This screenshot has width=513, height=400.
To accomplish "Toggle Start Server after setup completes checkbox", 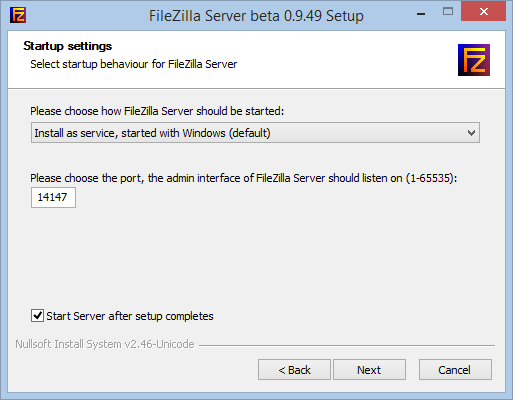I will pyautogui.click(x=37, y=315).
